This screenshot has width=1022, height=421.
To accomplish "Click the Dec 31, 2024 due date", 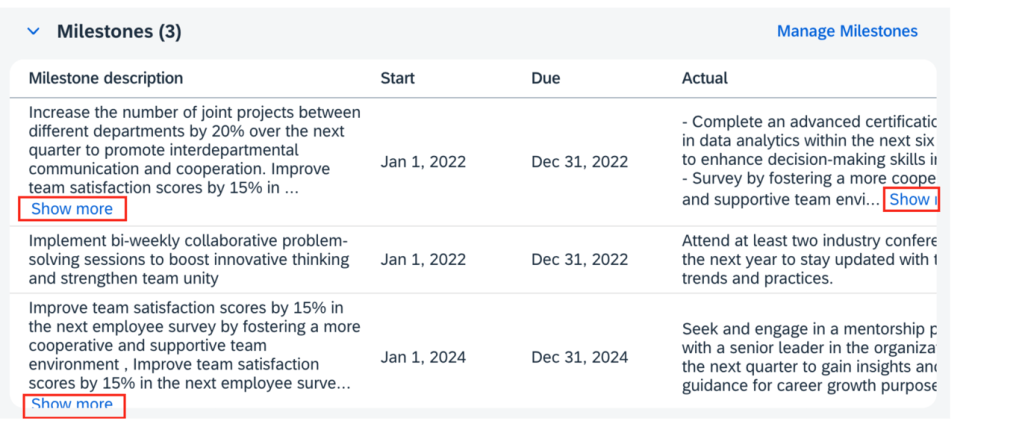I will [x=580, y=357].
